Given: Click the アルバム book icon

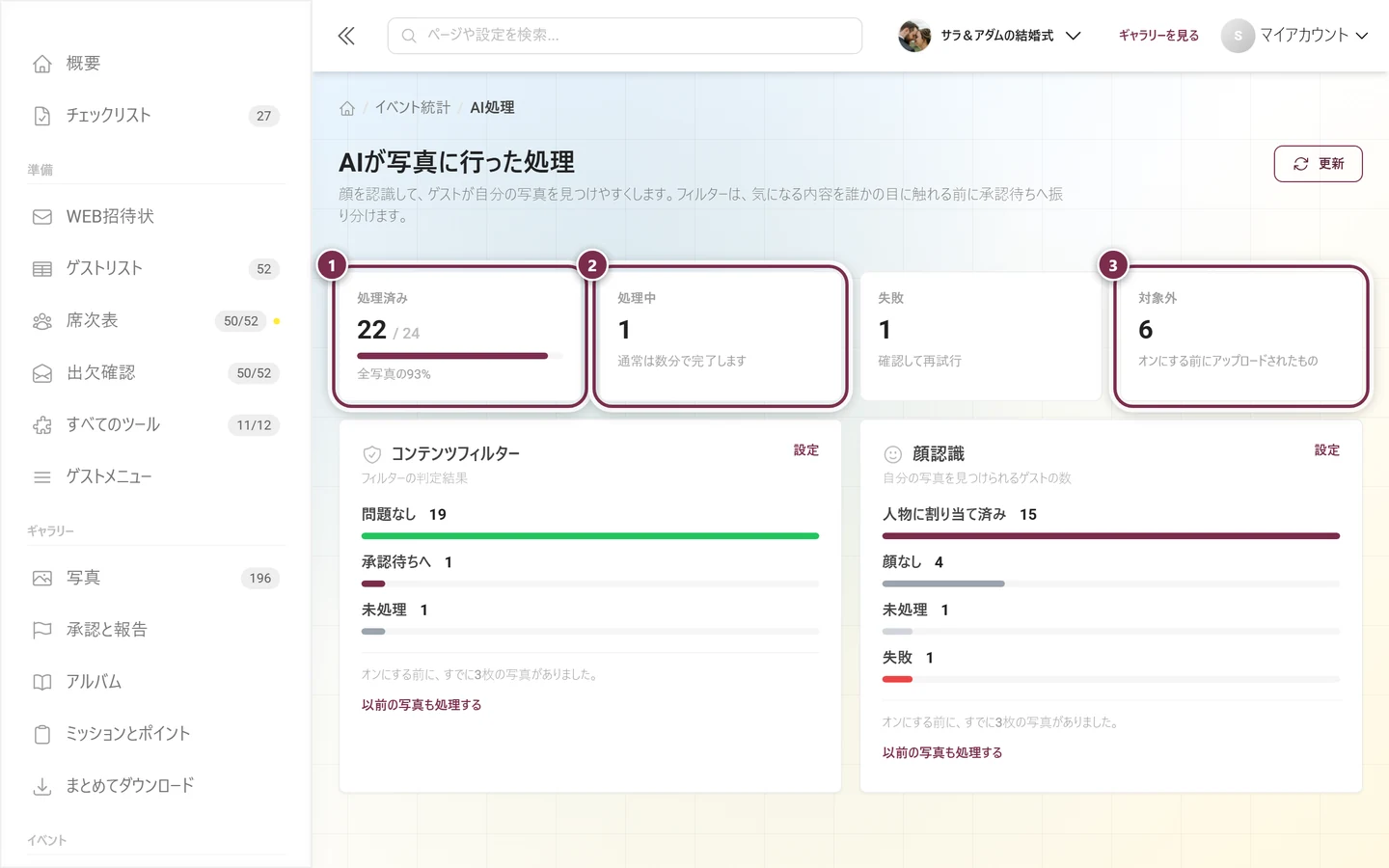Looking at the screenshot, I should click(42, 683).
